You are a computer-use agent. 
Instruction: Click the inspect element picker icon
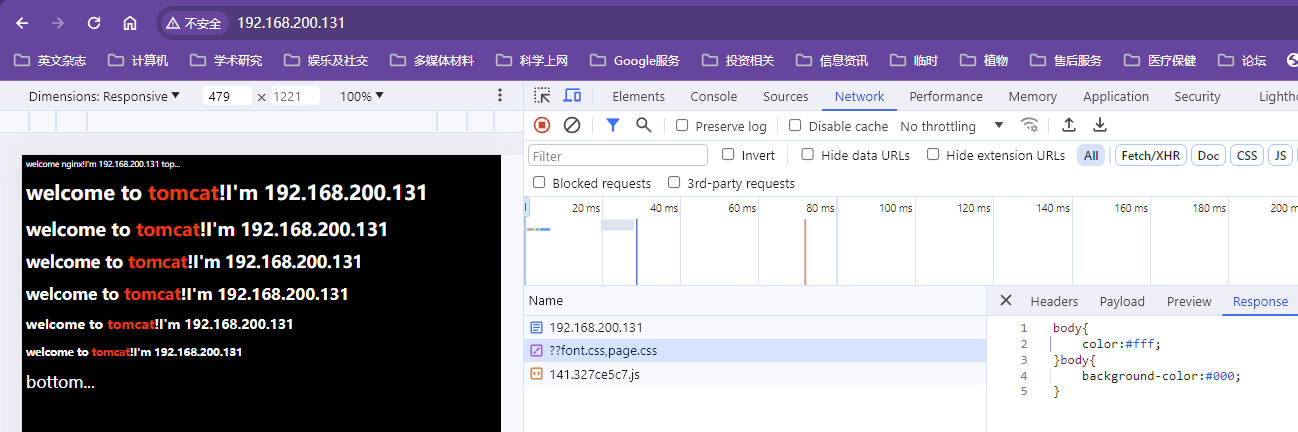(x=542, y=96)
